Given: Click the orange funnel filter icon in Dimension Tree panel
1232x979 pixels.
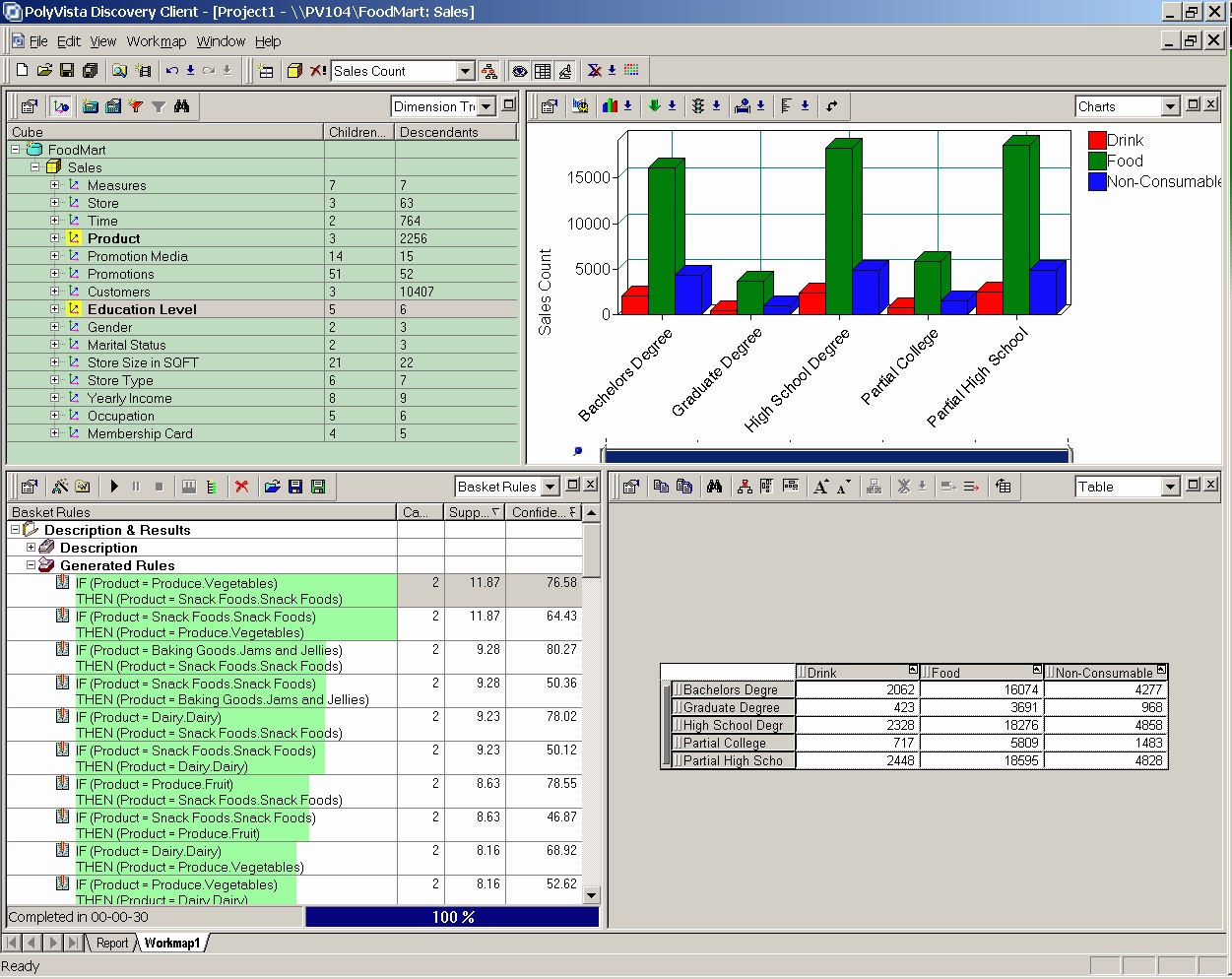Looking at the screenshot, I should (x=136, y=106).
